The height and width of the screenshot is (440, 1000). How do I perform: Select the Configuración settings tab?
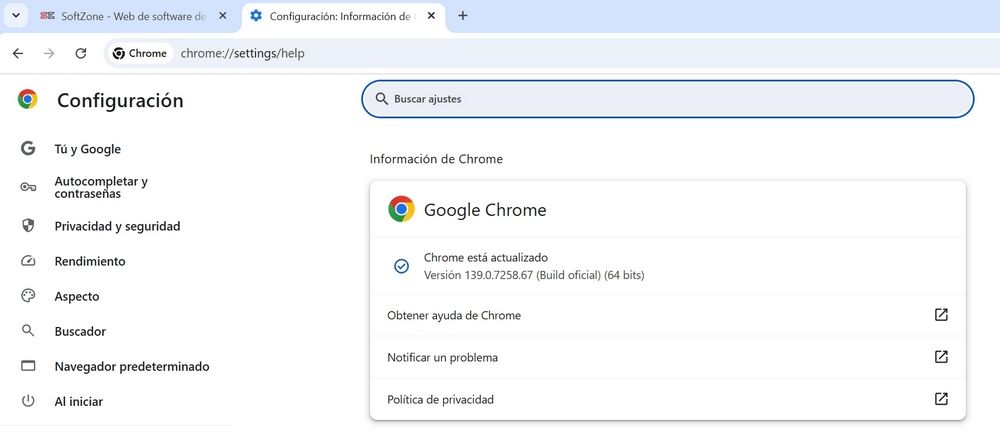[x=340, y=16]
